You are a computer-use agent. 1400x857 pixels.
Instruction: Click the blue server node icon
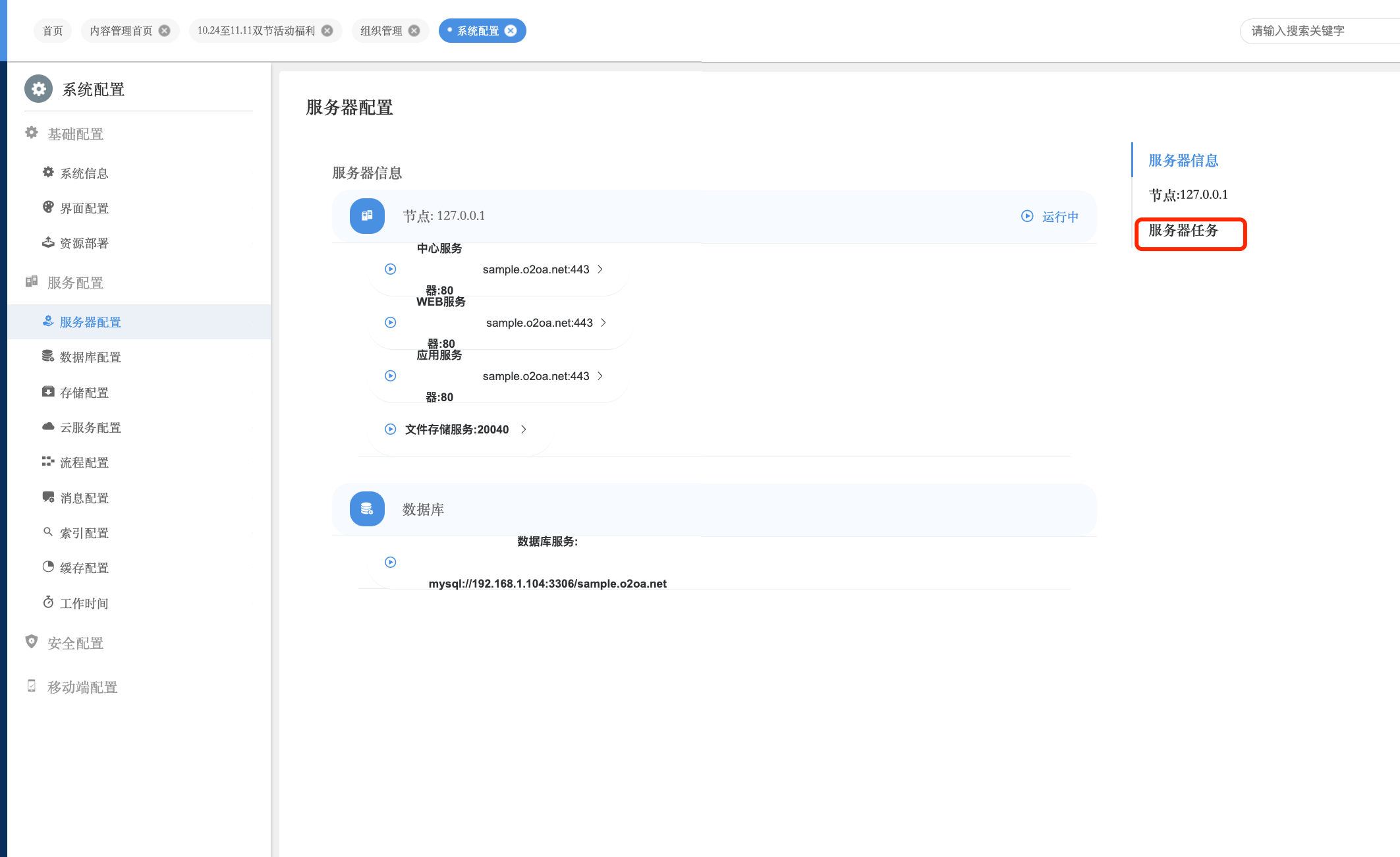[x=367, y=216]
